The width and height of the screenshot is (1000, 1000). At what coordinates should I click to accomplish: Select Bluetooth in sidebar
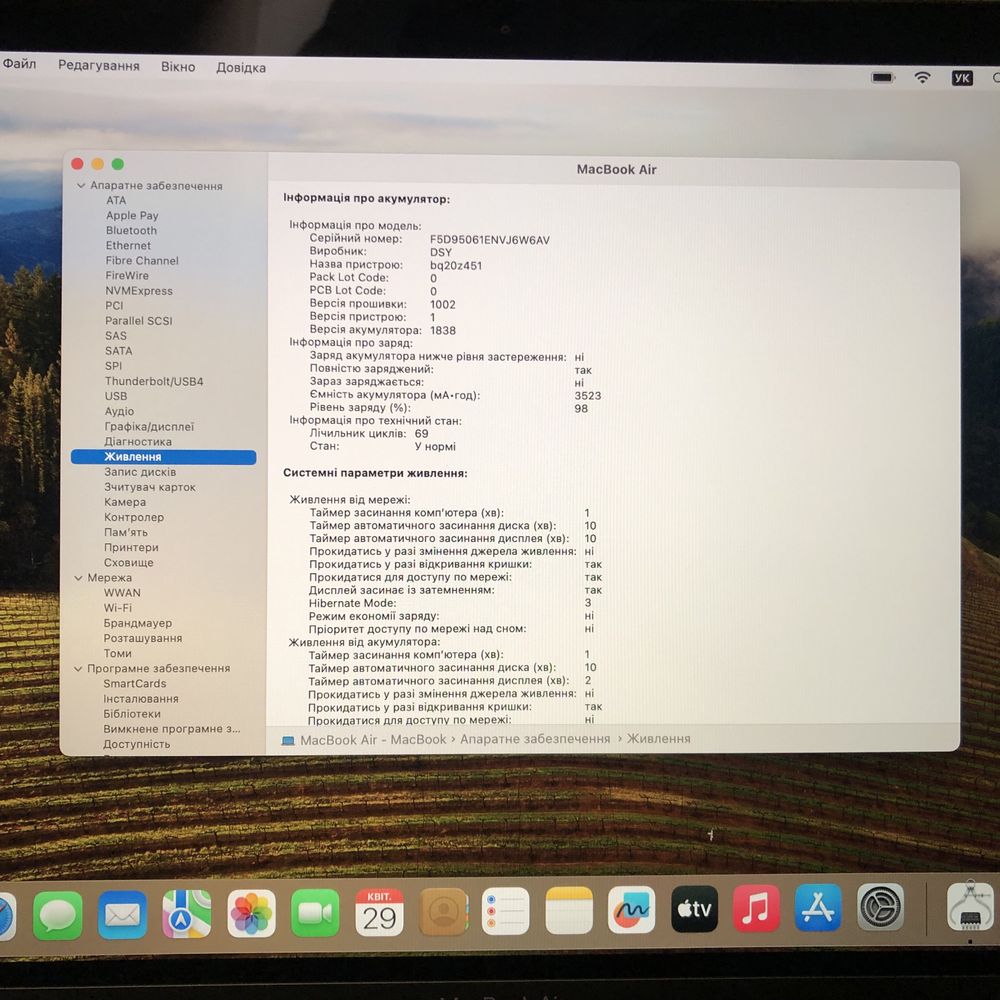131,230
